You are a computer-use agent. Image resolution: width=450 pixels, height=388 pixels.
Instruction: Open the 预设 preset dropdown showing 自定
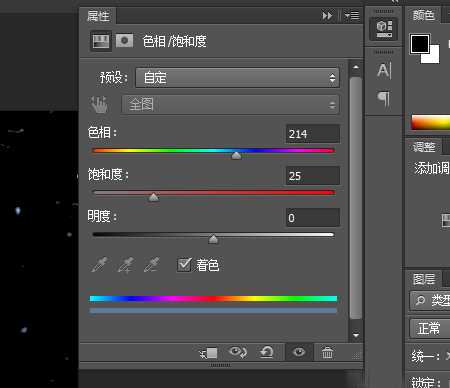pyautogui.click(x=237, y=78)
